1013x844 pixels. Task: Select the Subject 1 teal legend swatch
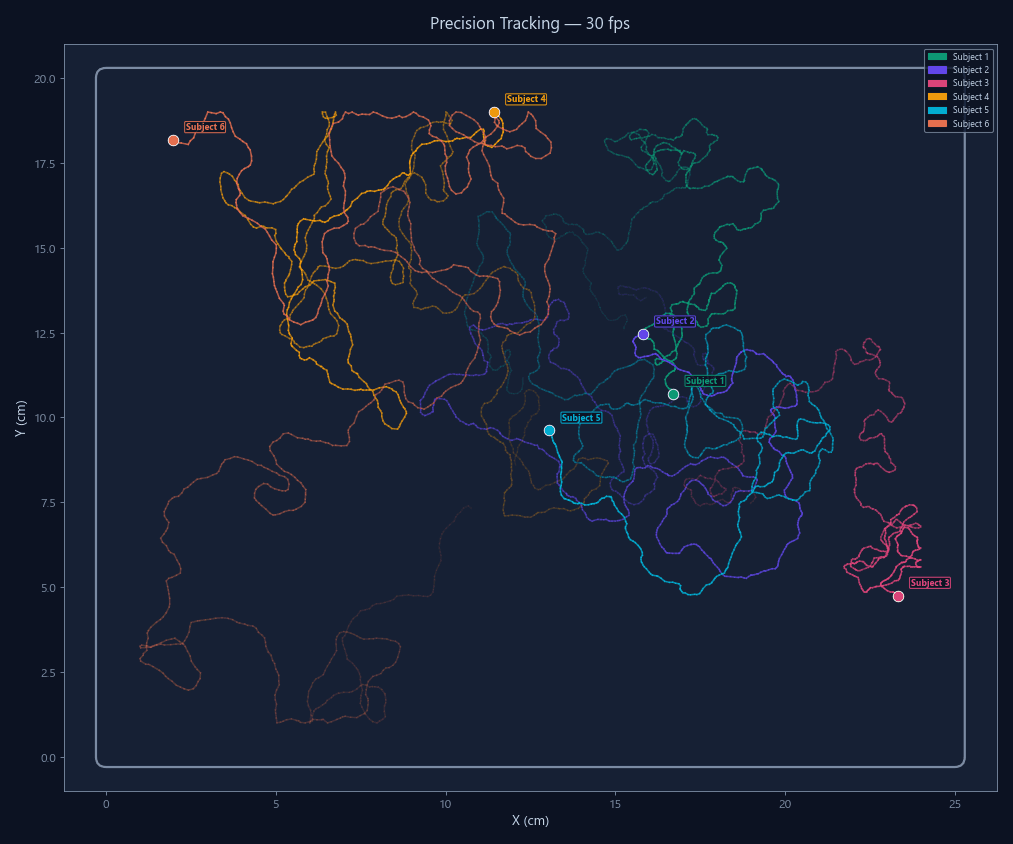click(x=937, y=57)
